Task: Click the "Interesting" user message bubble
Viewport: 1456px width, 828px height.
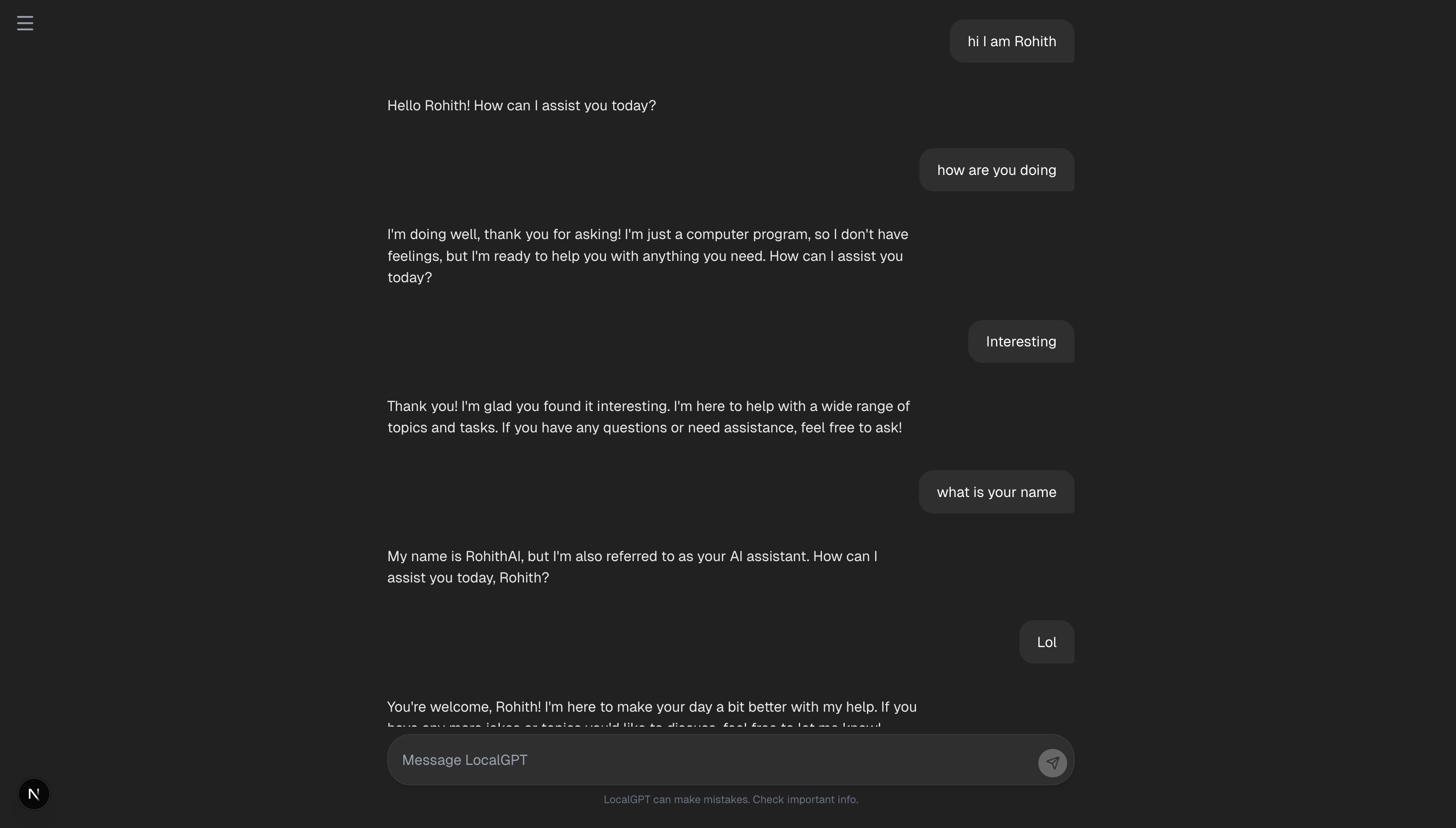Action: 1021,341
